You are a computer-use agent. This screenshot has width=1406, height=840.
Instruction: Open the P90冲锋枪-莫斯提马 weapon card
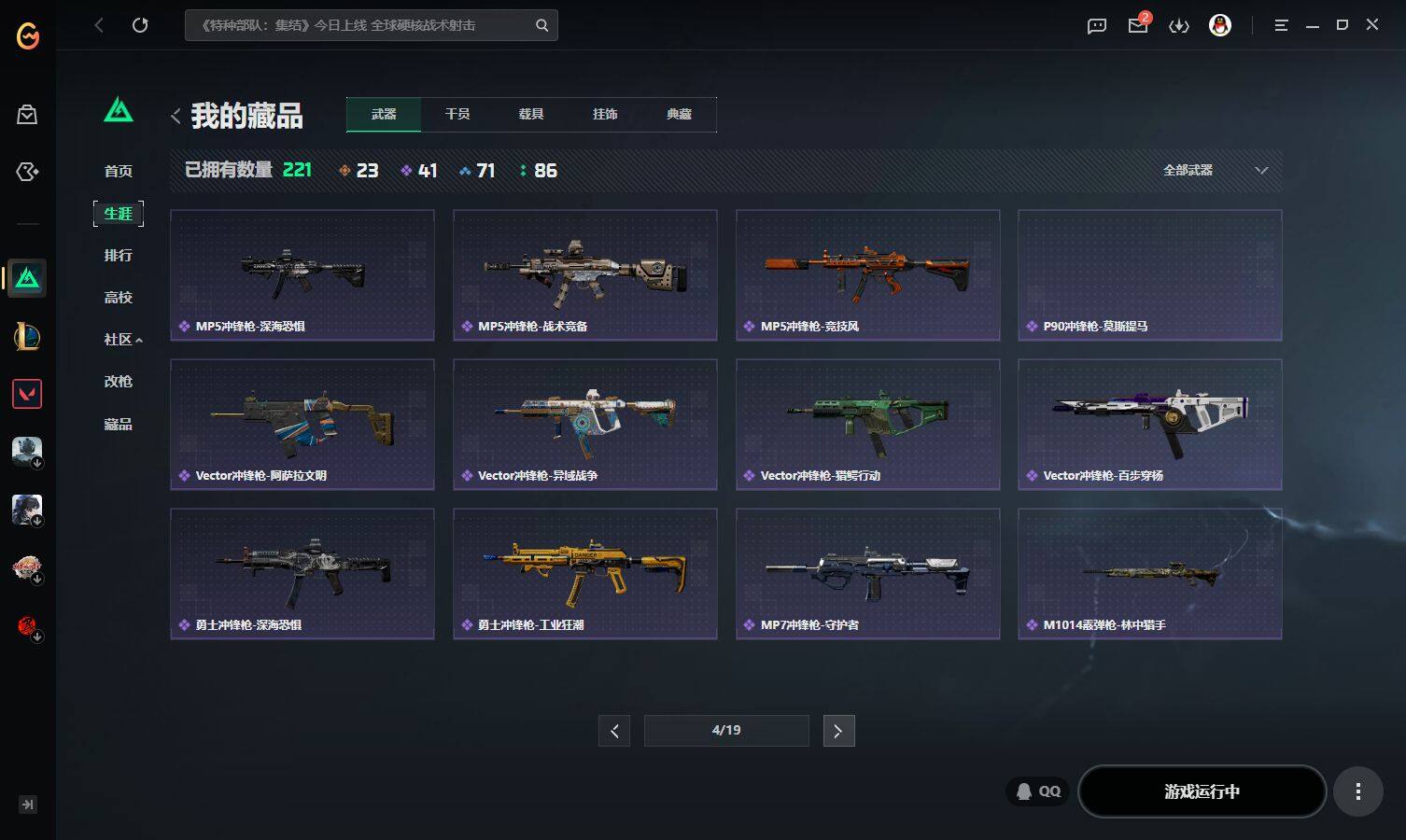tap(1150, 275)
